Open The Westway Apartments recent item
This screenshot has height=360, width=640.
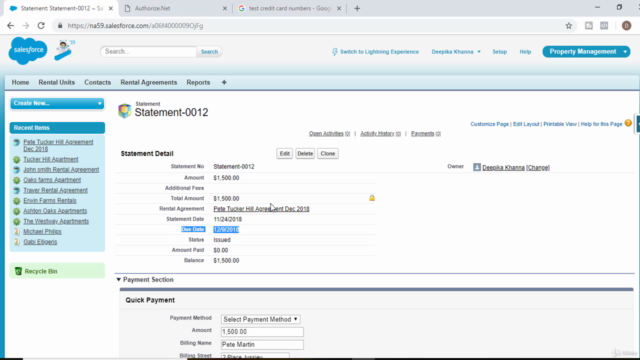[x=56, y=221]
